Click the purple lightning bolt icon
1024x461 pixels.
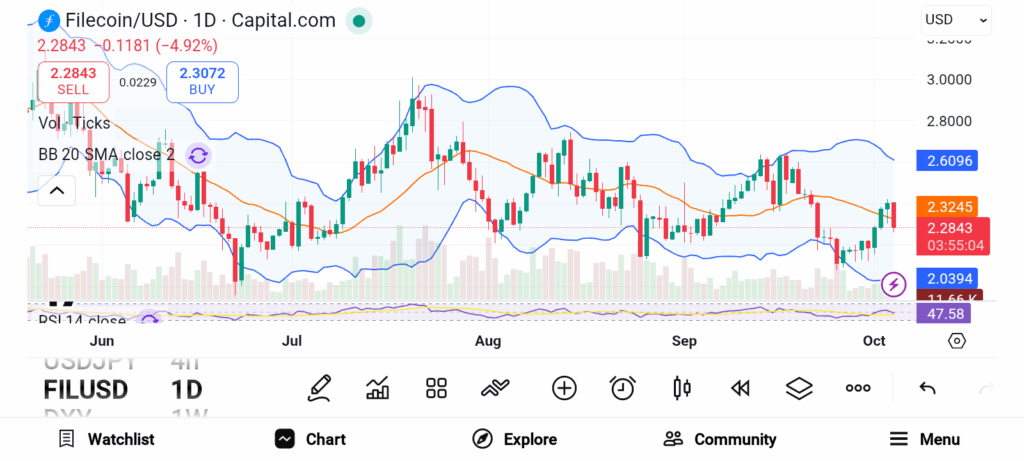click(x=894, y=285)
